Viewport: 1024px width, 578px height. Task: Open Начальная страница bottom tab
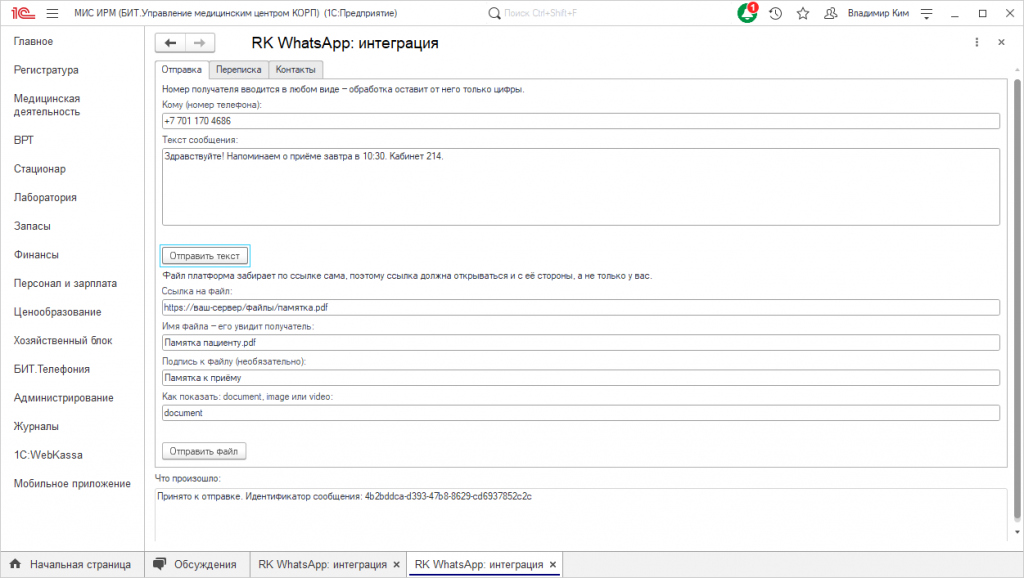72,564
